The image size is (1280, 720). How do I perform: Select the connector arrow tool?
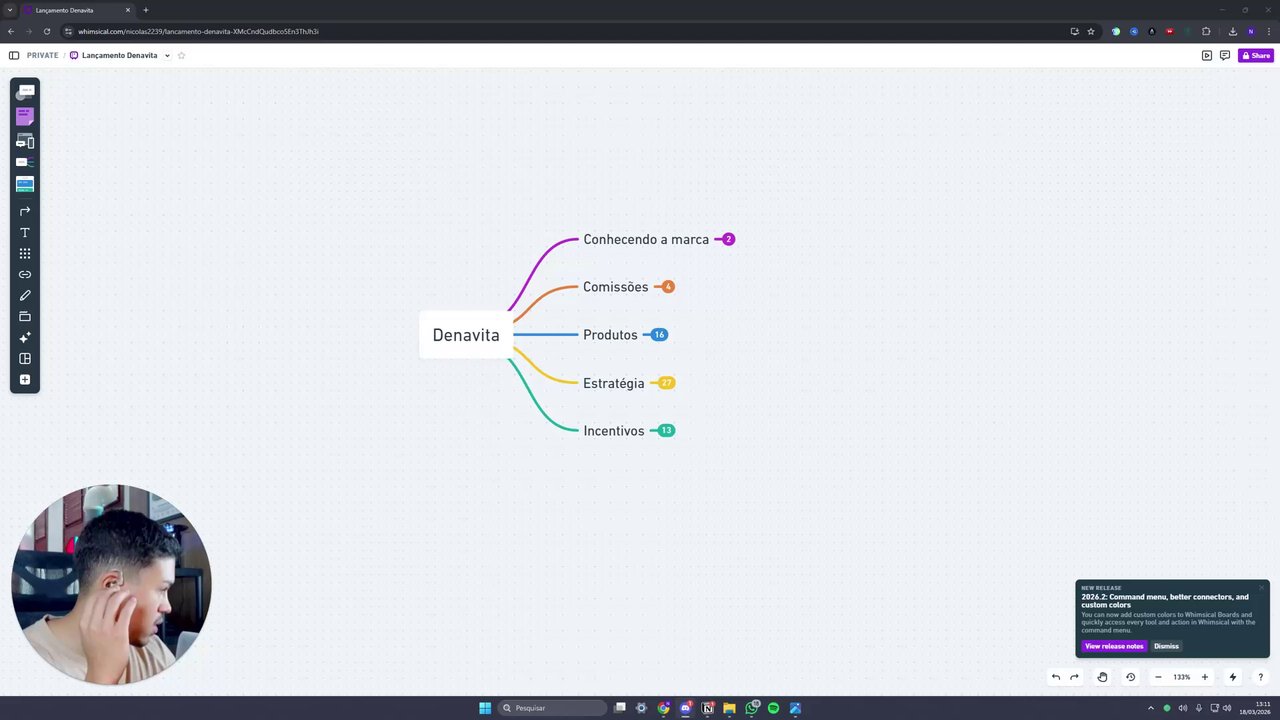coord(25,211)
